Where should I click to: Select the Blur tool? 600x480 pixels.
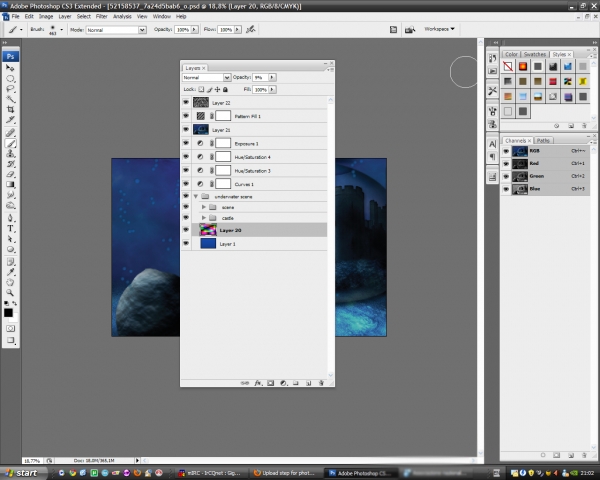click(10, 195)
